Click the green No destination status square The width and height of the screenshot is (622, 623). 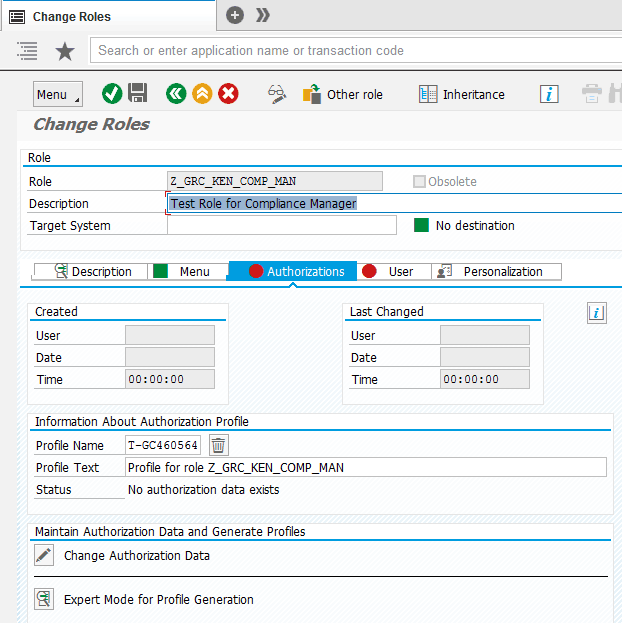coord(421,225)
